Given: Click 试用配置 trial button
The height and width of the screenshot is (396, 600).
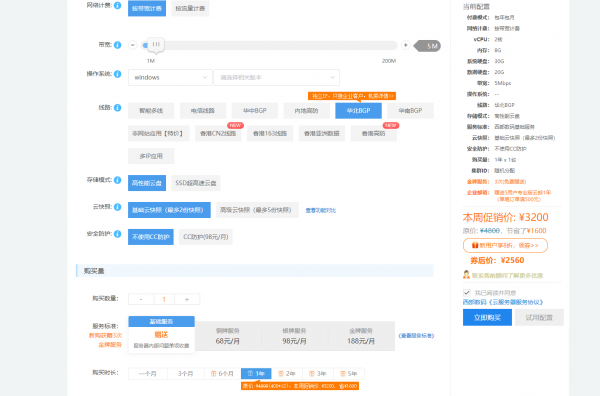Looking at the screenshot, I should [540, 318].
